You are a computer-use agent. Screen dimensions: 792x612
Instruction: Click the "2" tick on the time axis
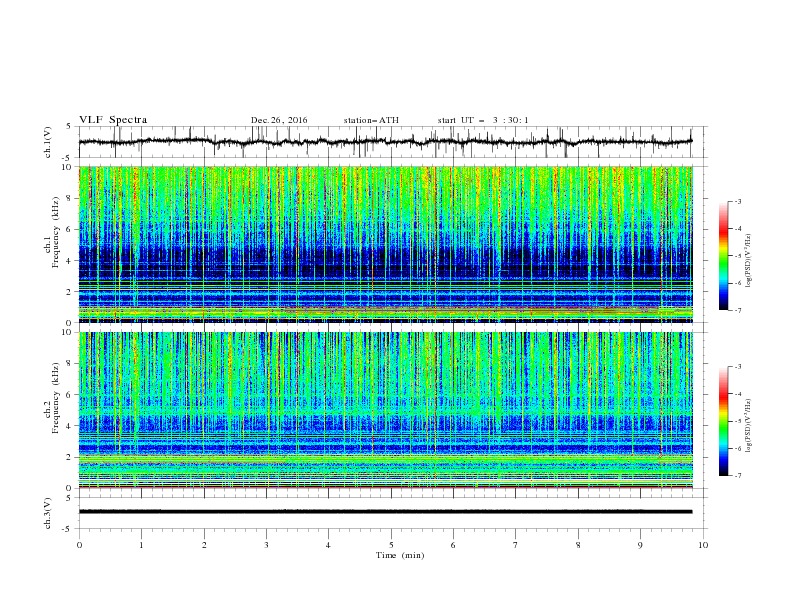(204, 545)
